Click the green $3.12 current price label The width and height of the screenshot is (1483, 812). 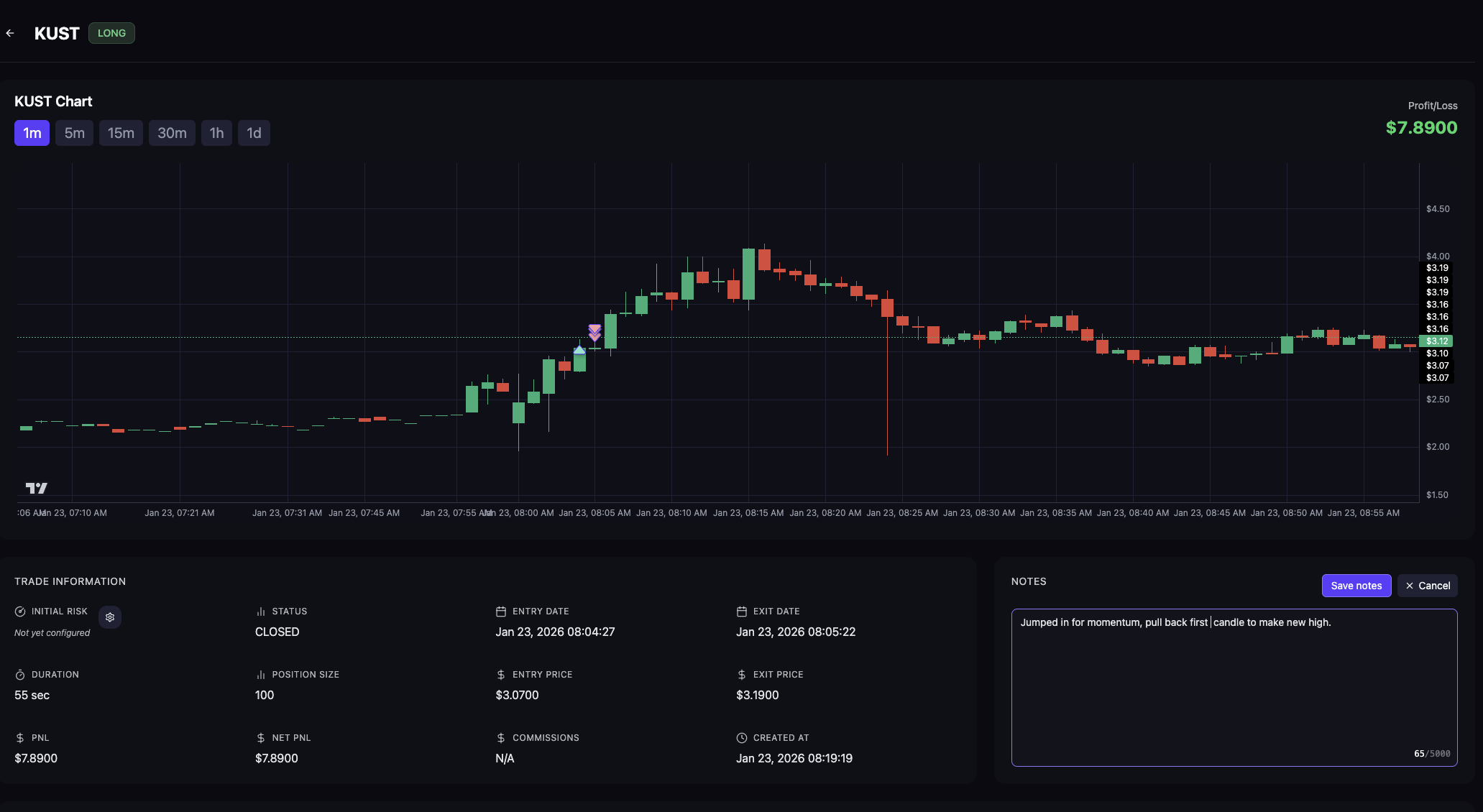pos(1436,341)
